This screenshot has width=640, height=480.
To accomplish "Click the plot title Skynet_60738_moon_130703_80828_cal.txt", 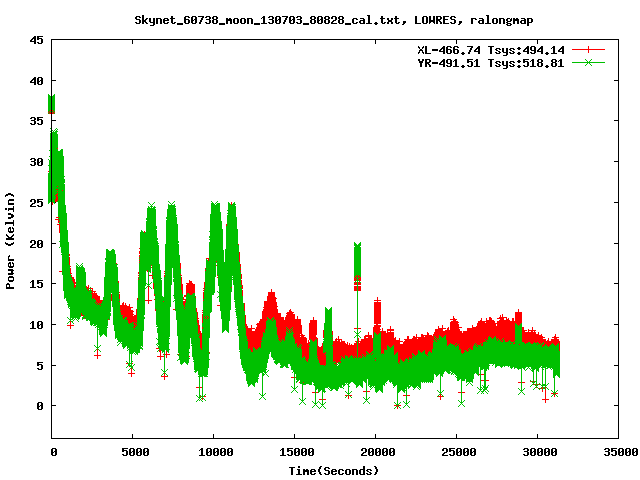I will (x=267, y=20).
